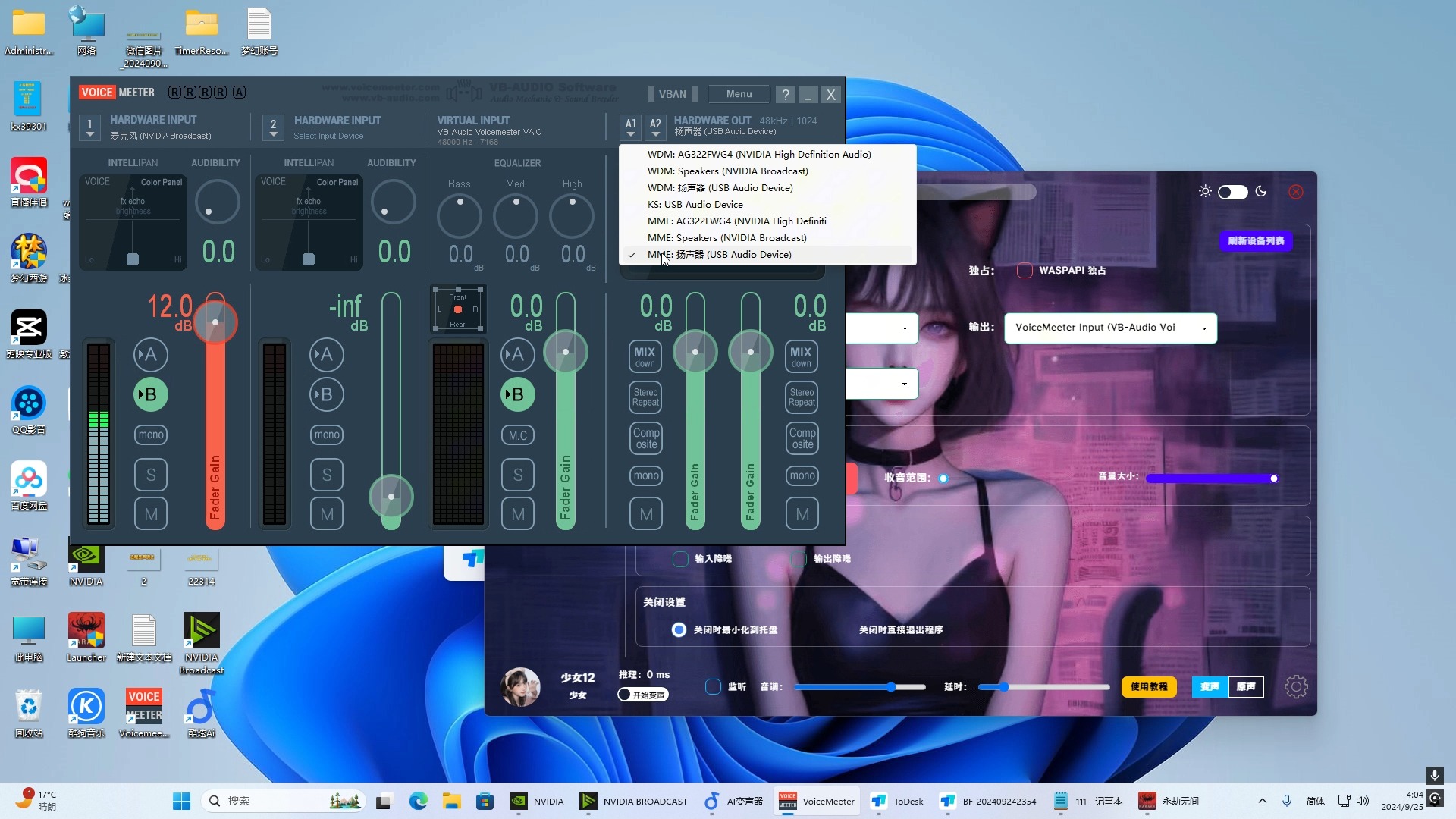The width and height of the screenshot is (1456, 819).
Task: Open the Voicemeeter Menu
Action: (739, 94)
